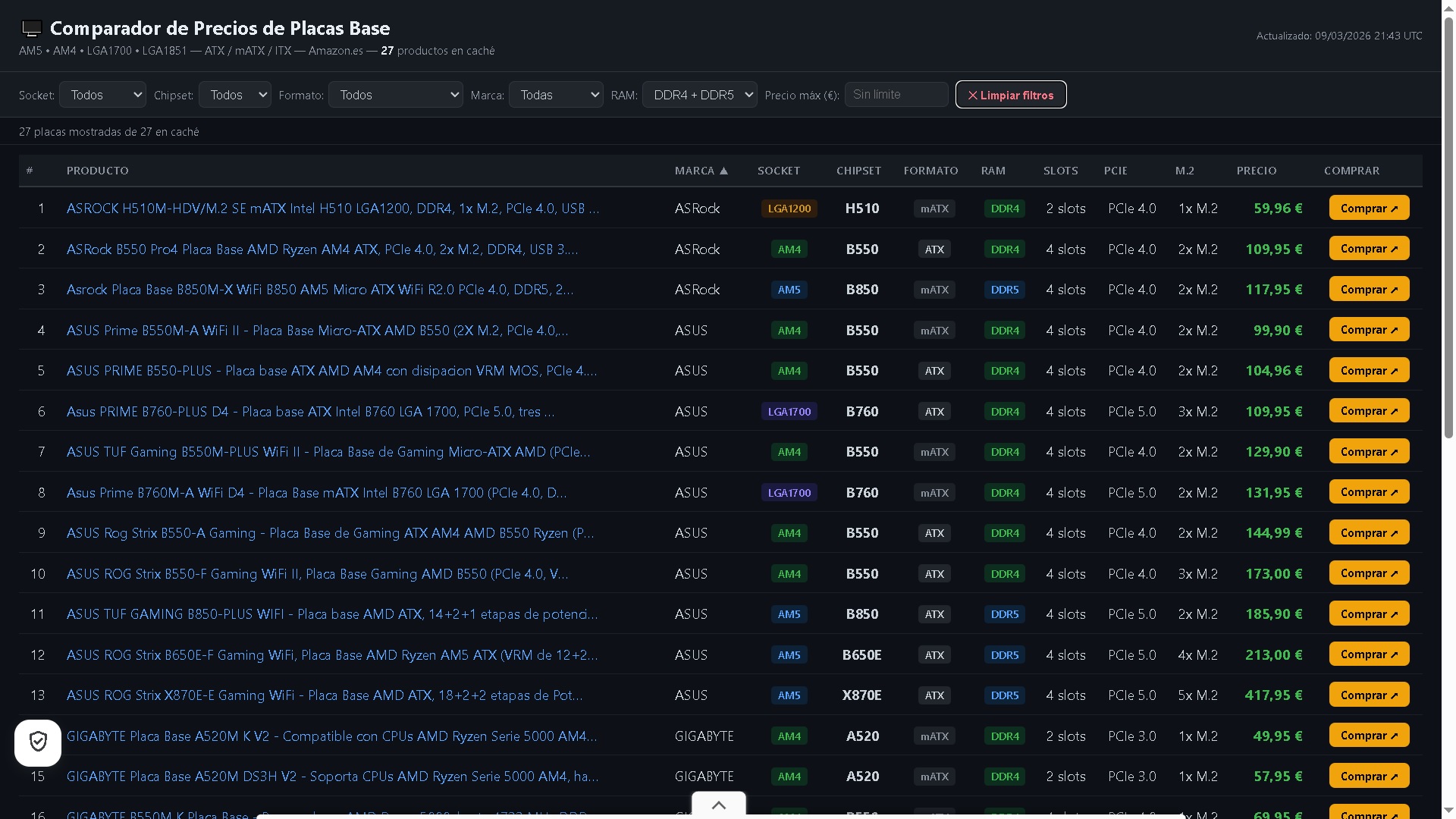This screenshot has width=1456, height=819.
Task: Expand the RAM DDR4 + DDR5 dropdown
Action: pyautogui.click(x=699, y=95)
